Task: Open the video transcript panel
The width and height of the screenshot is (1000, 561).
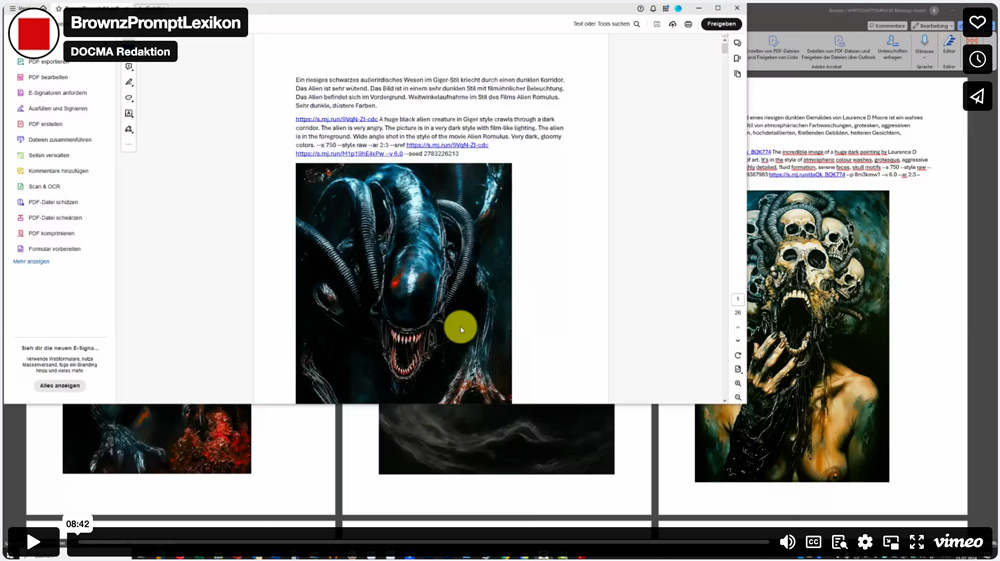Action: [x=840, y=542]
